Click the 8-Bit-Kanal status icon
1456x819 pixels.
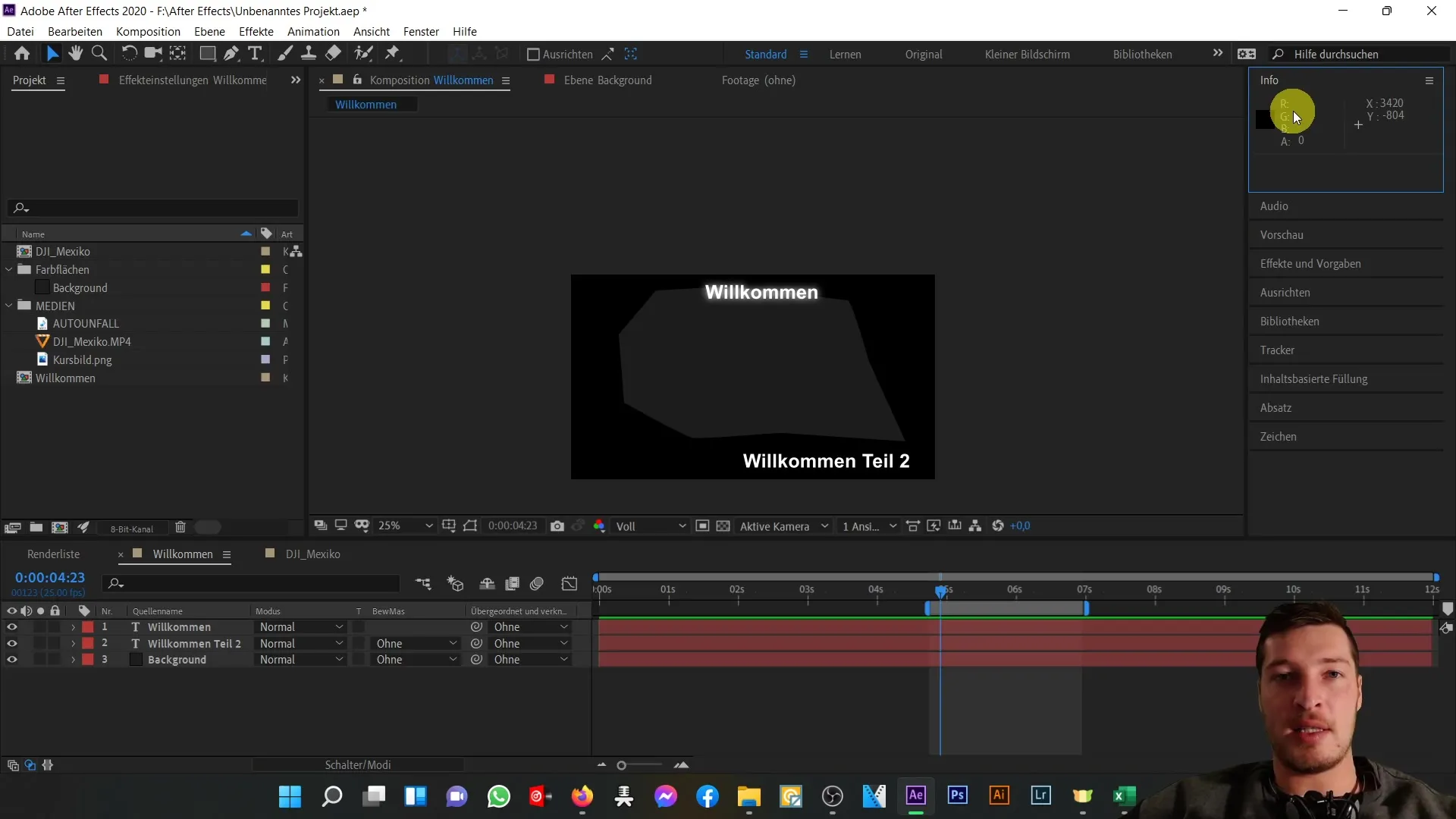131,527
